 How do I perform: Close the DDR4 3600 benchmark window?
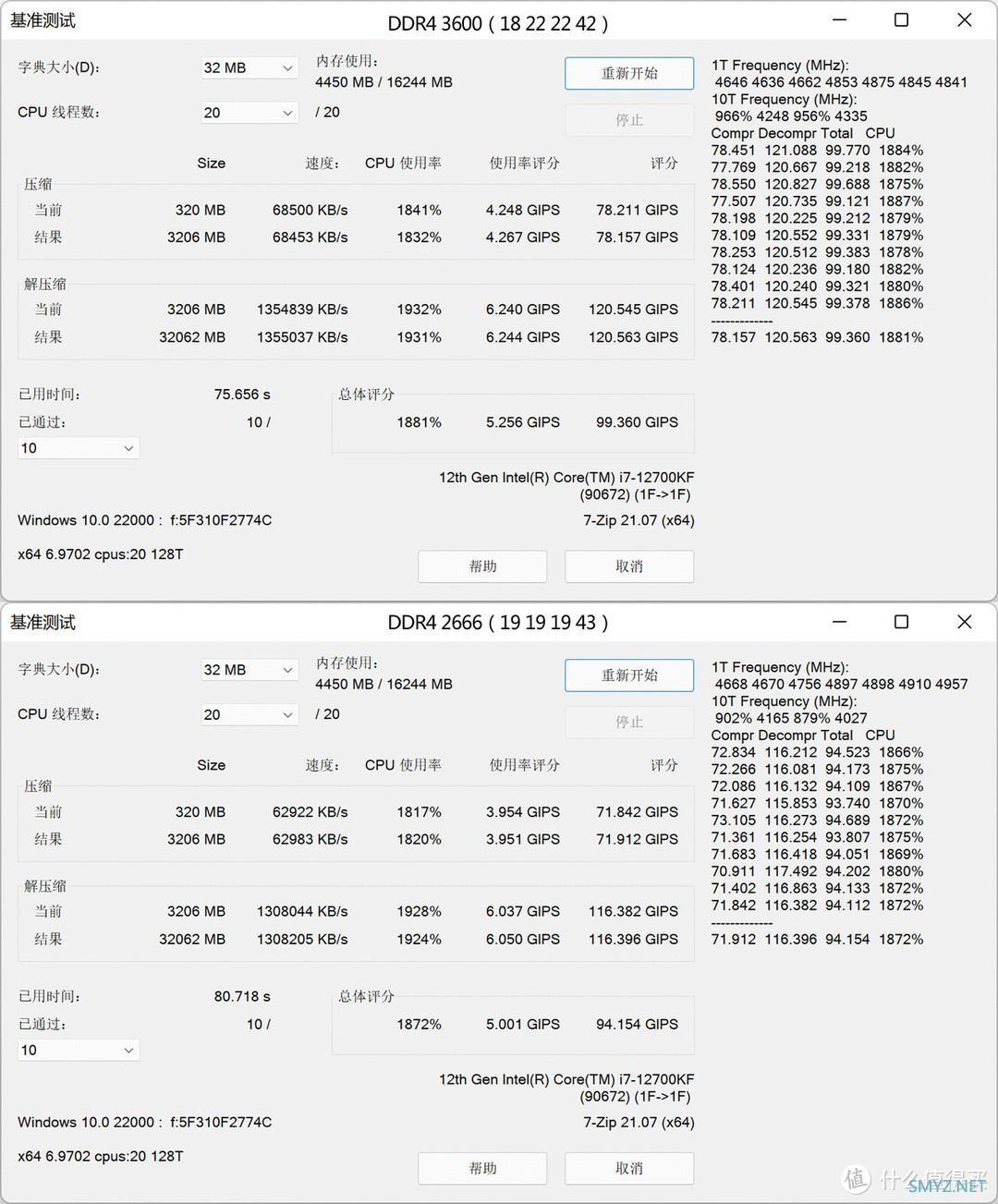965,20
